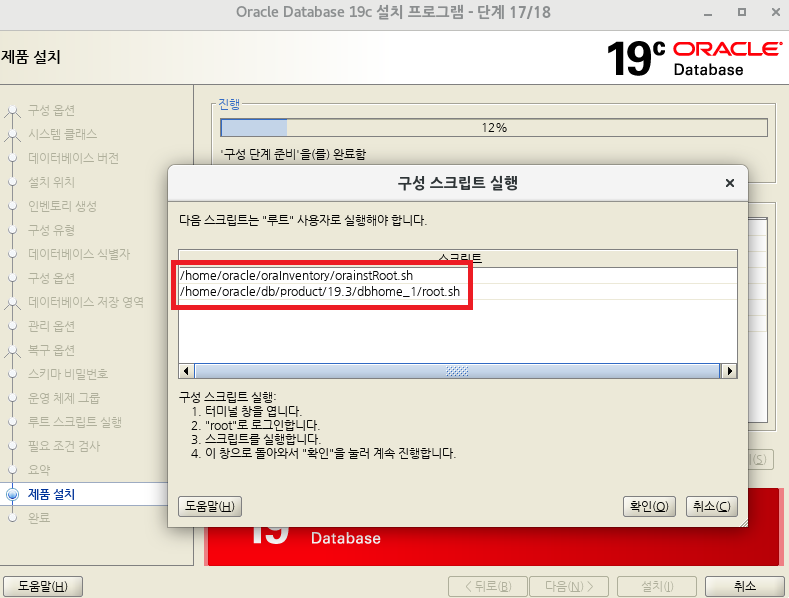
Task: Close the Oracle installer window
Action: [x=775, y=12]
